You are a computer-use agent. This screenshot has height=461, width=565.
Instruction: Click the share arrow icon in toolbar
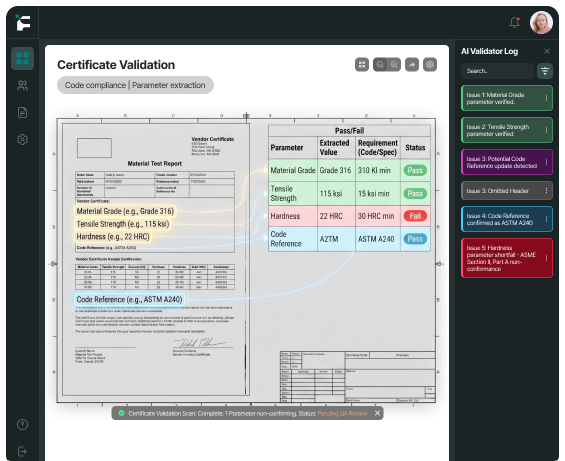click(x=412, y=65)
